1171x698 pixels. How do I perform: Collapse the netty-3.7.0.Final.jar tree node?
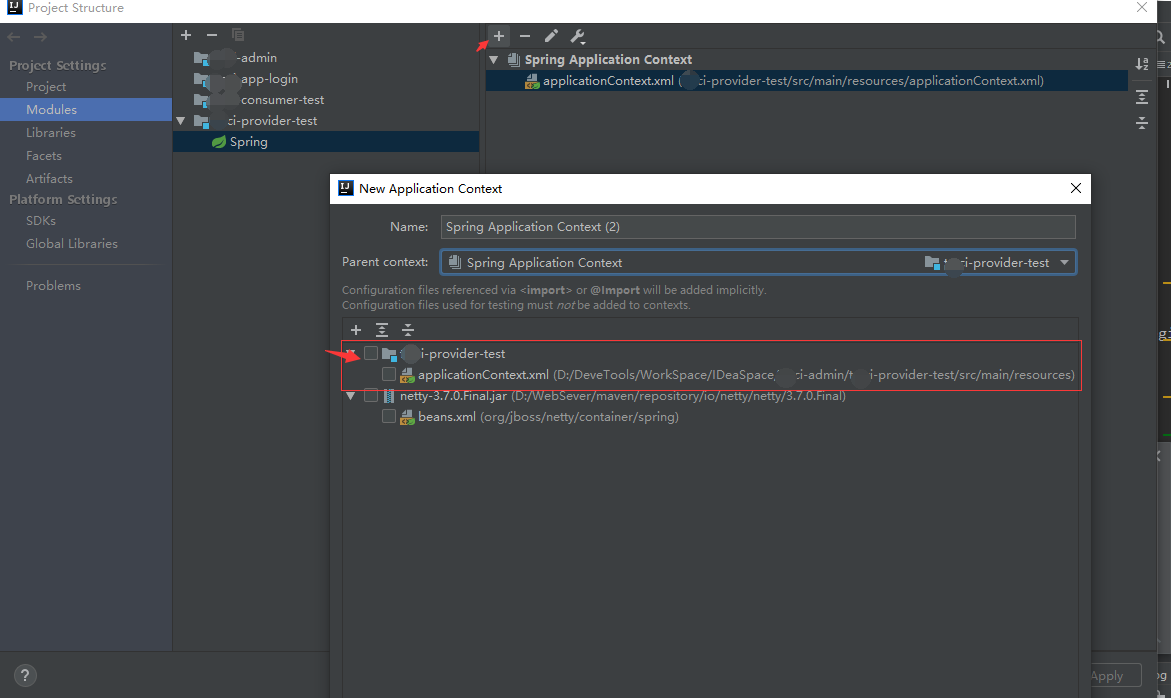[351, 395]
